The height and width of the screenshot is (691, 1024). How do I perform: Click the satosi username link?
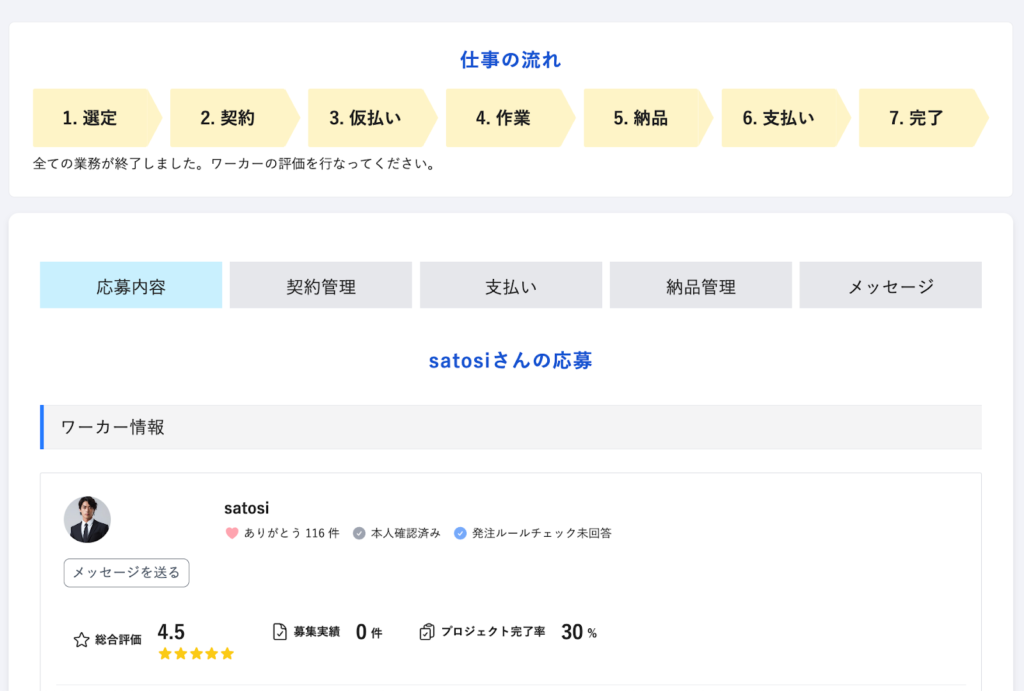[x=247, y=509]
